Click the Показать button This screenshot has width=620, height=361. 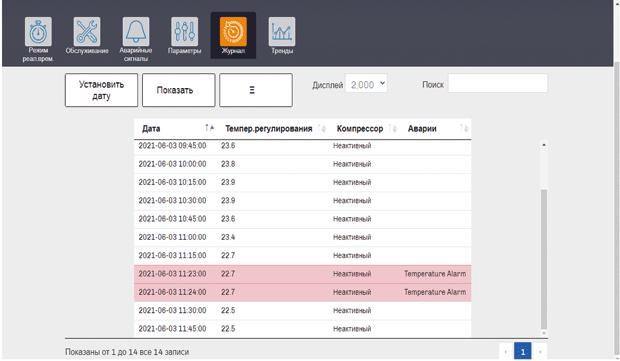(179, 90)
